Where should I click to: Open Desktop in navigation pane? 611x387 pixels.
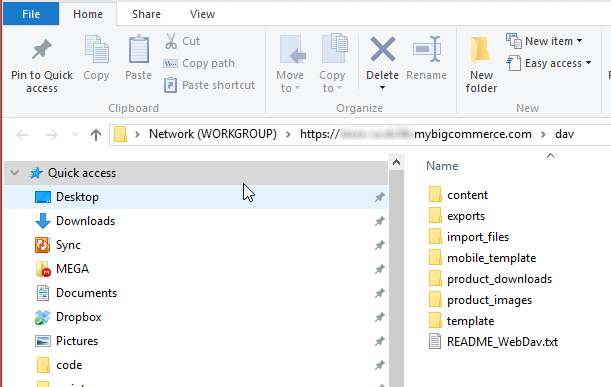pos(196,197)
